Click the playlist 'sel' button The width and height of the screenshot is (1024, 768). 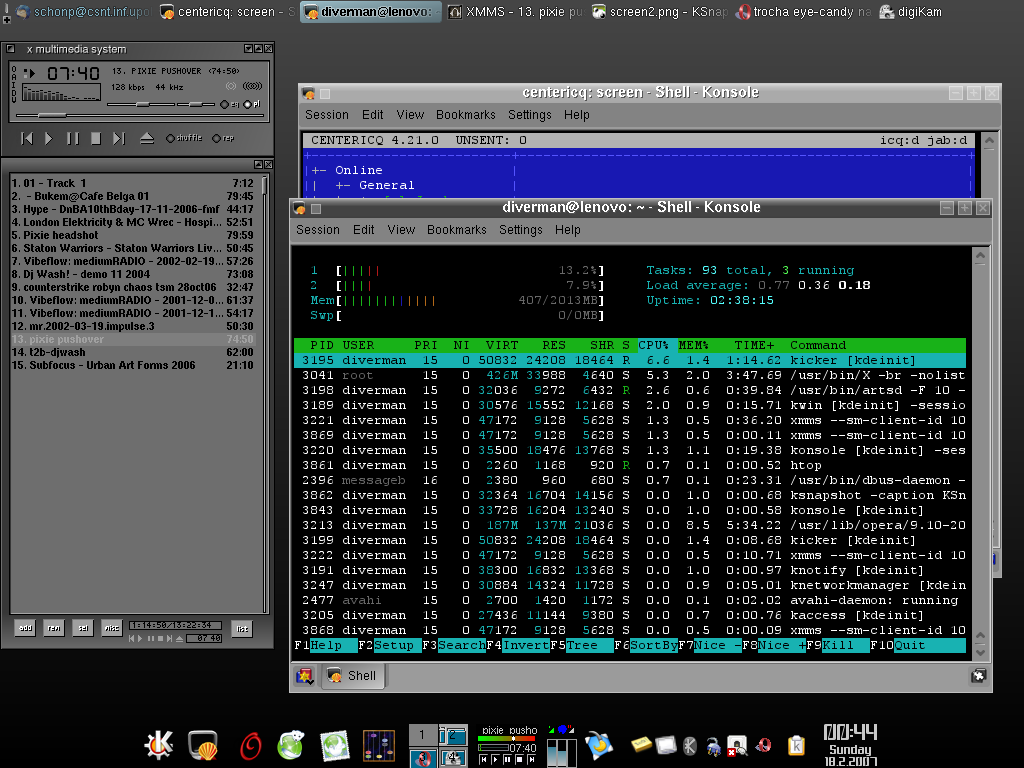pyautogui.click(x=83, y=628)
